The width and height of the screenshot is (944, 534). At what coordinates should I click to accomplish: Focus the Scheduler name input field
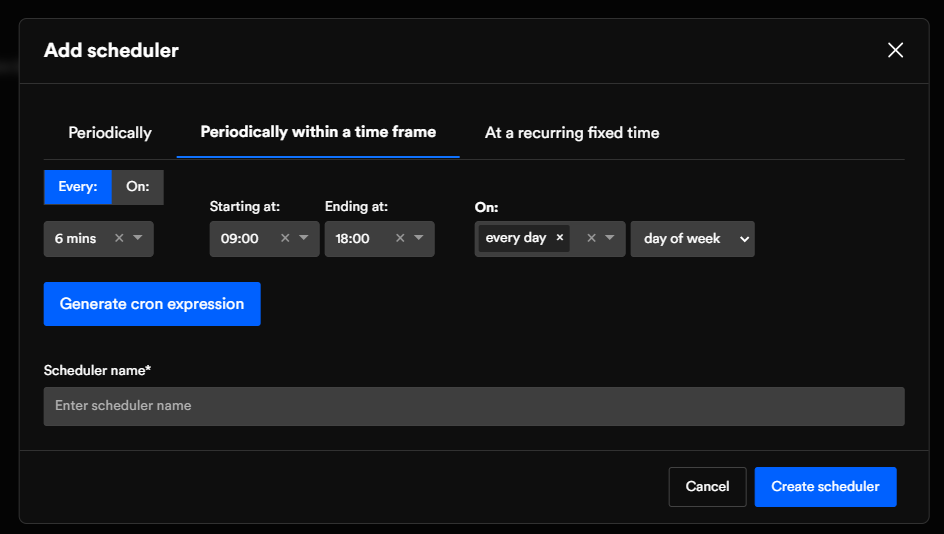(x=474, y=406)
